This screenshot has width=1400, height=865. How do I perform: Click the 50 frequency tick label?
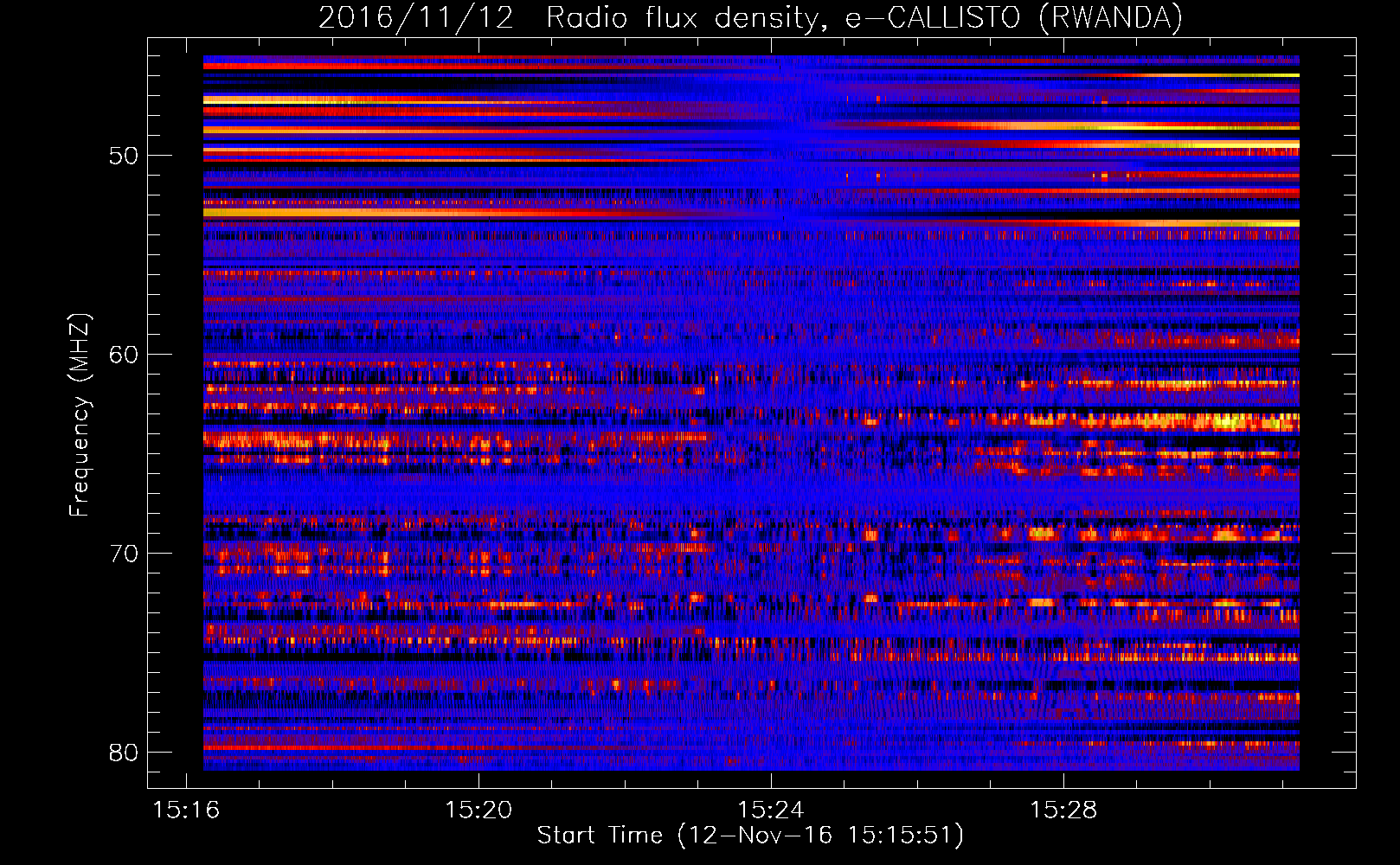point(124,156)
